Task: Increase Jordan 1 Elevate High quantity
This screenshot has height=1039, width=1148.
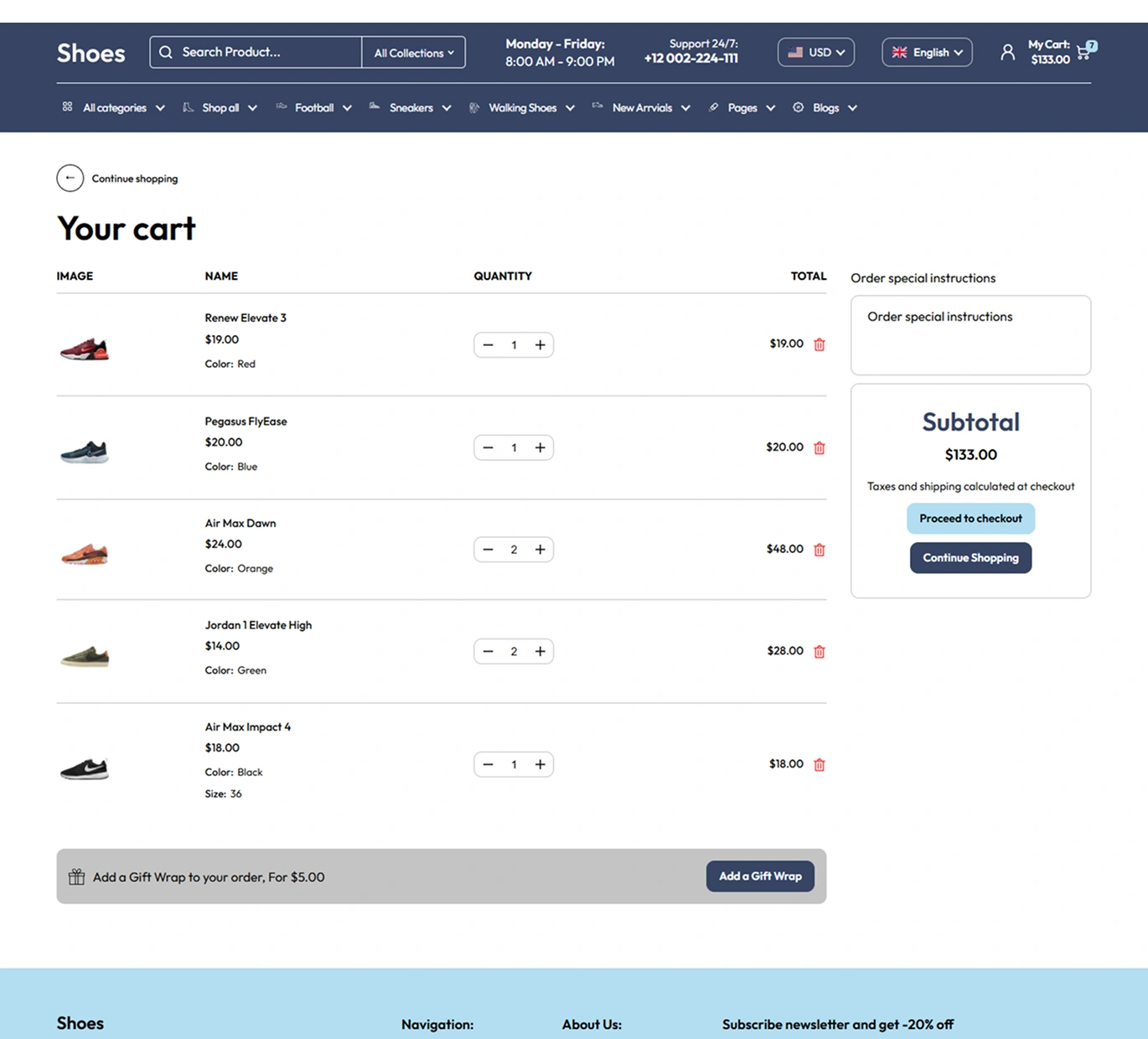Action: coord(540,651)
